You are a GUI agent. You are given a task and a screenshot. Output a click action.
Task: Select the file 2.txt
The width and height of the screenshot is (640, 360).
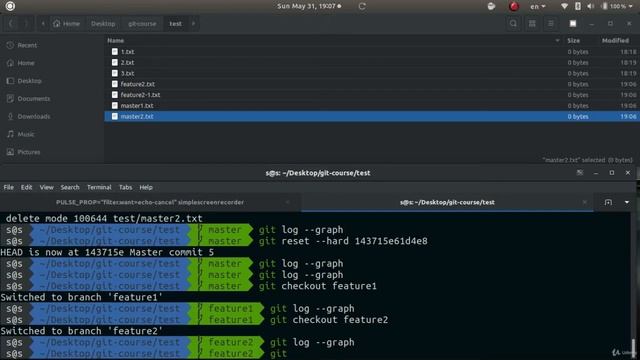[x=372, y=62]
